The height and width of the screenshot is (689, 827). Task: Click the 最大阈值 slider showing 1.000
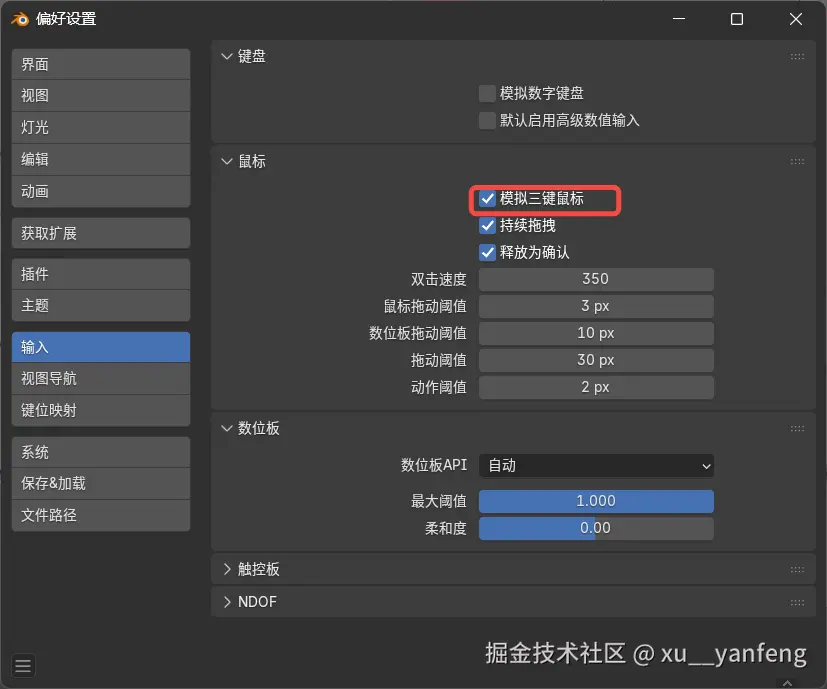click(596, 501)
